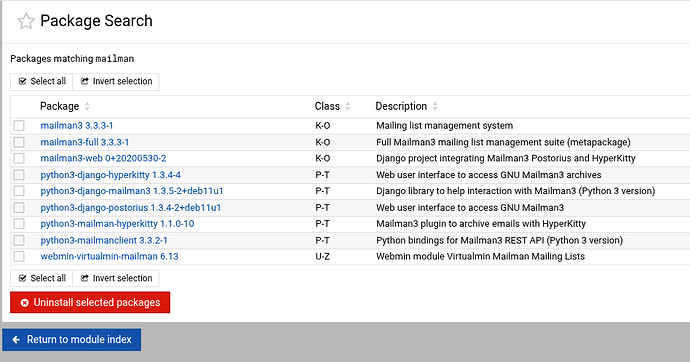
Task: Open webmin-virtualmin-mailman 6.13 package details
Action: (110, 256)
